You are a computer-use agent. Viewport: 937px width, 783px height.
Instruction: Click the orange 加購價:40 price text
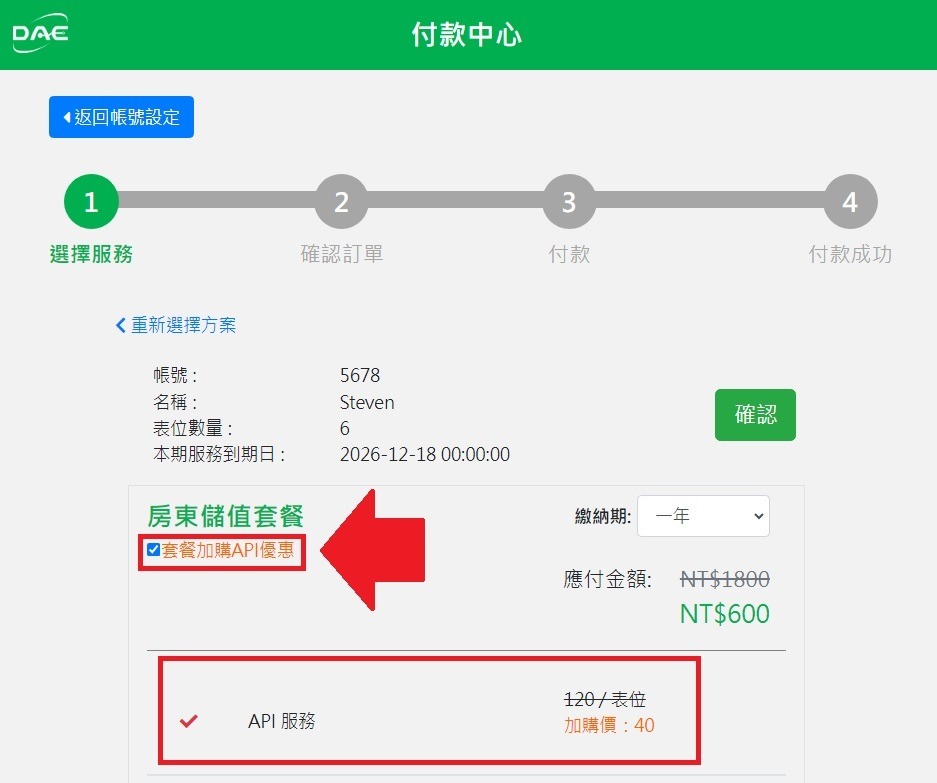coord(609,725)
